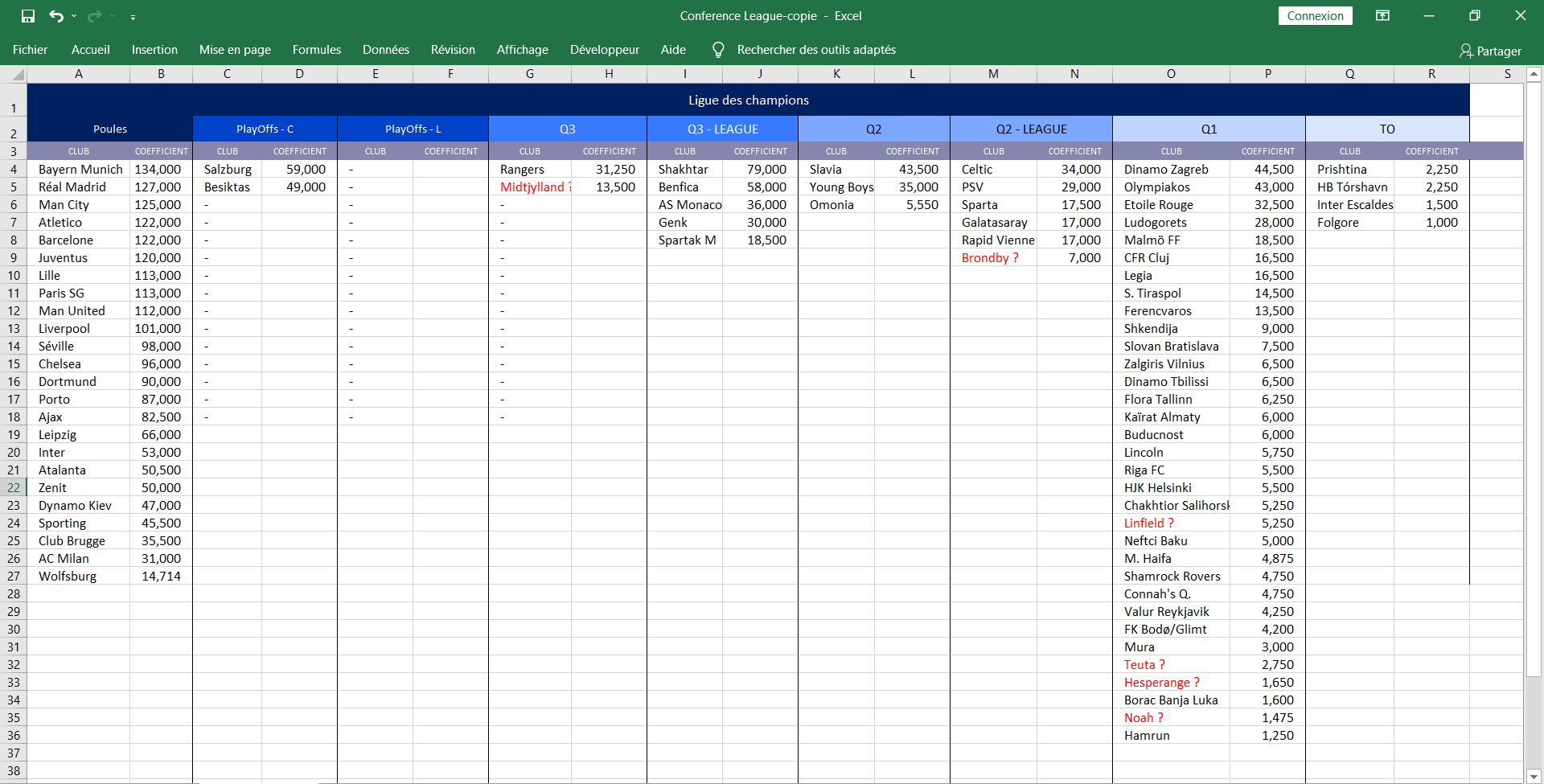Select the red Midtjylland ? cell
This screenshot has width=1544, height=784.
pos(530,187)
